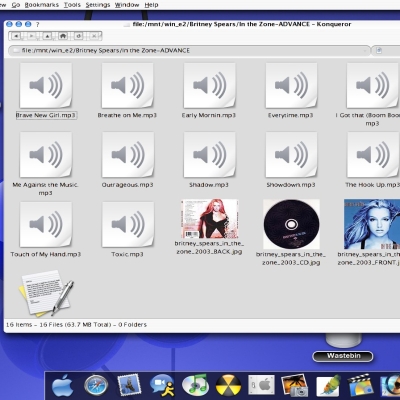
Task: Open the Bookmarks menu
Action: [x=42, y=5]
